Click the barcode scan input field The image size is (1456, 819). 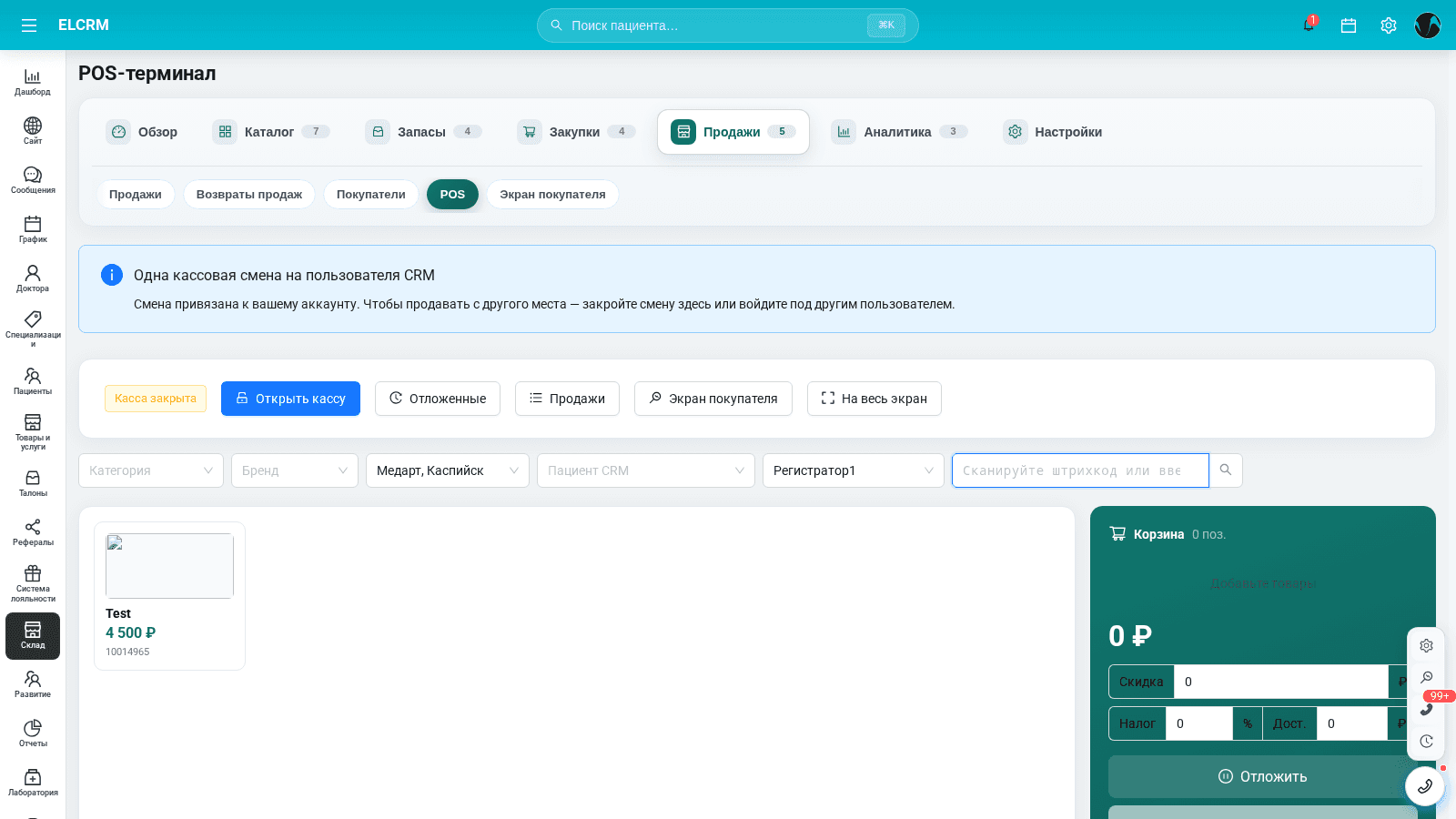tap(1080, 470)
